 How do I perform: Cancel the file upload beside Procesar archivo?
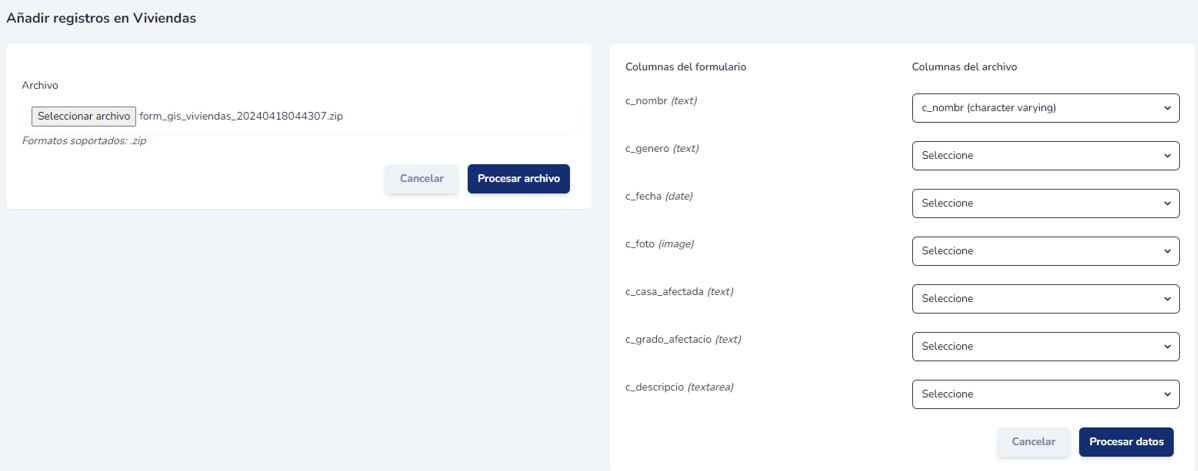click(x=421, y=179)
